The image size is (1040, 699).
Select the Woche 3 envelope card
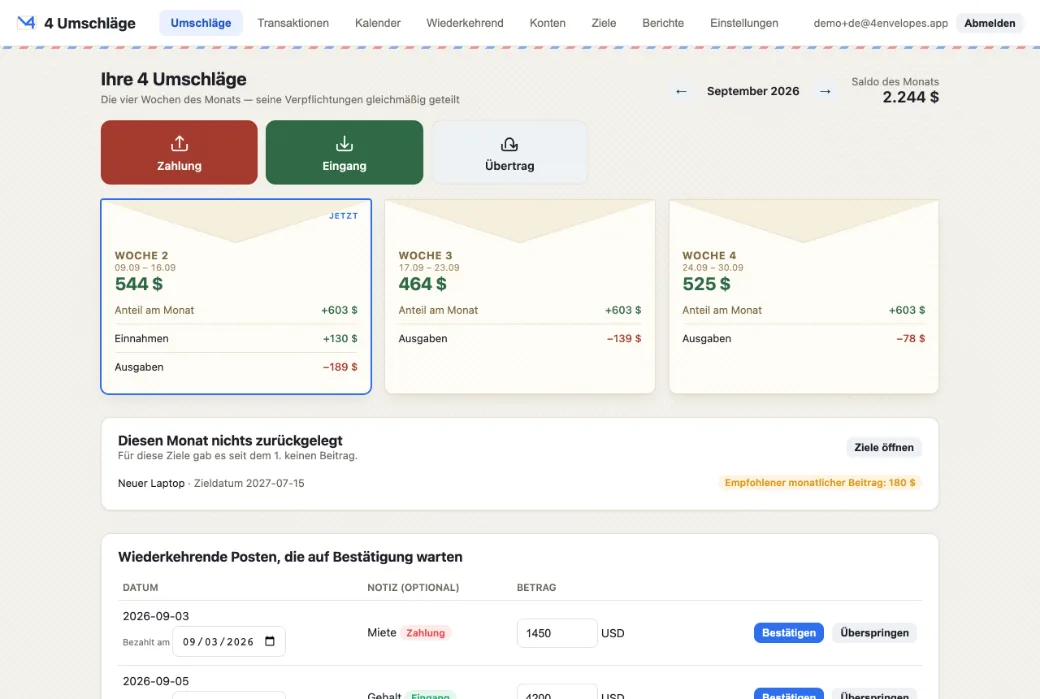click(x=520, y=296)
